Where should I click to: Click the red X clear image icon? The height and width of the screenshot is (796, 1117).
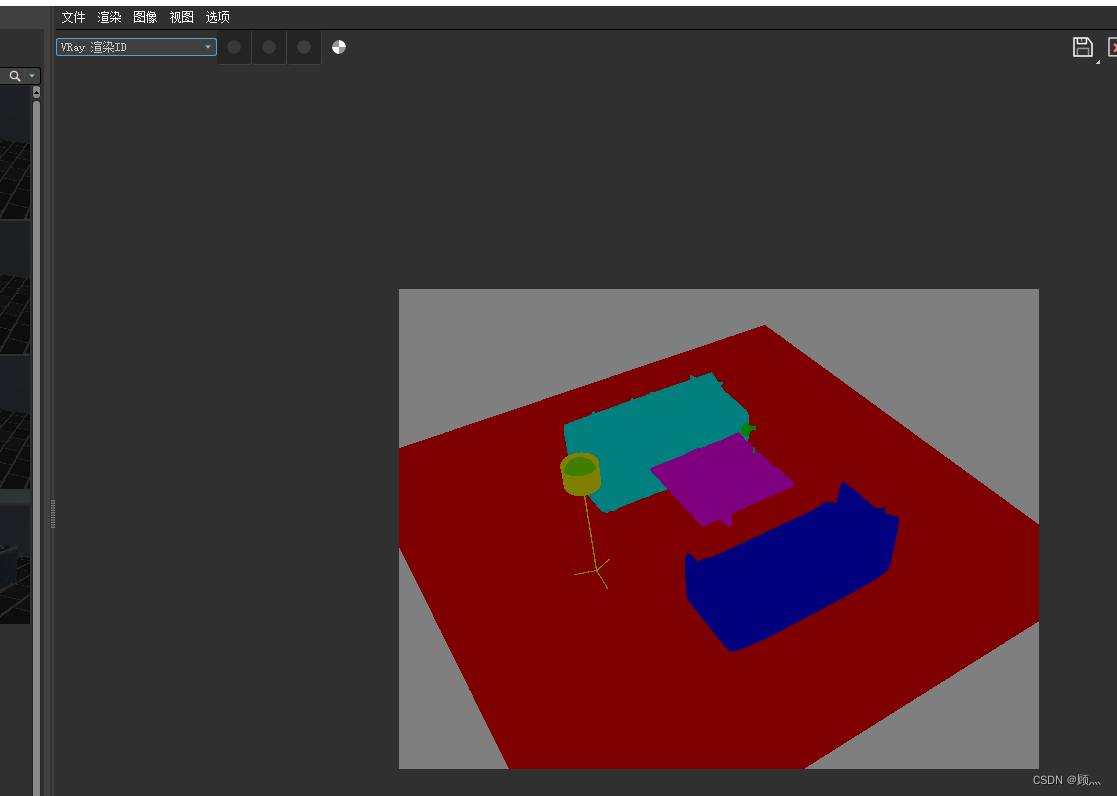click(x=1112, y=46)
